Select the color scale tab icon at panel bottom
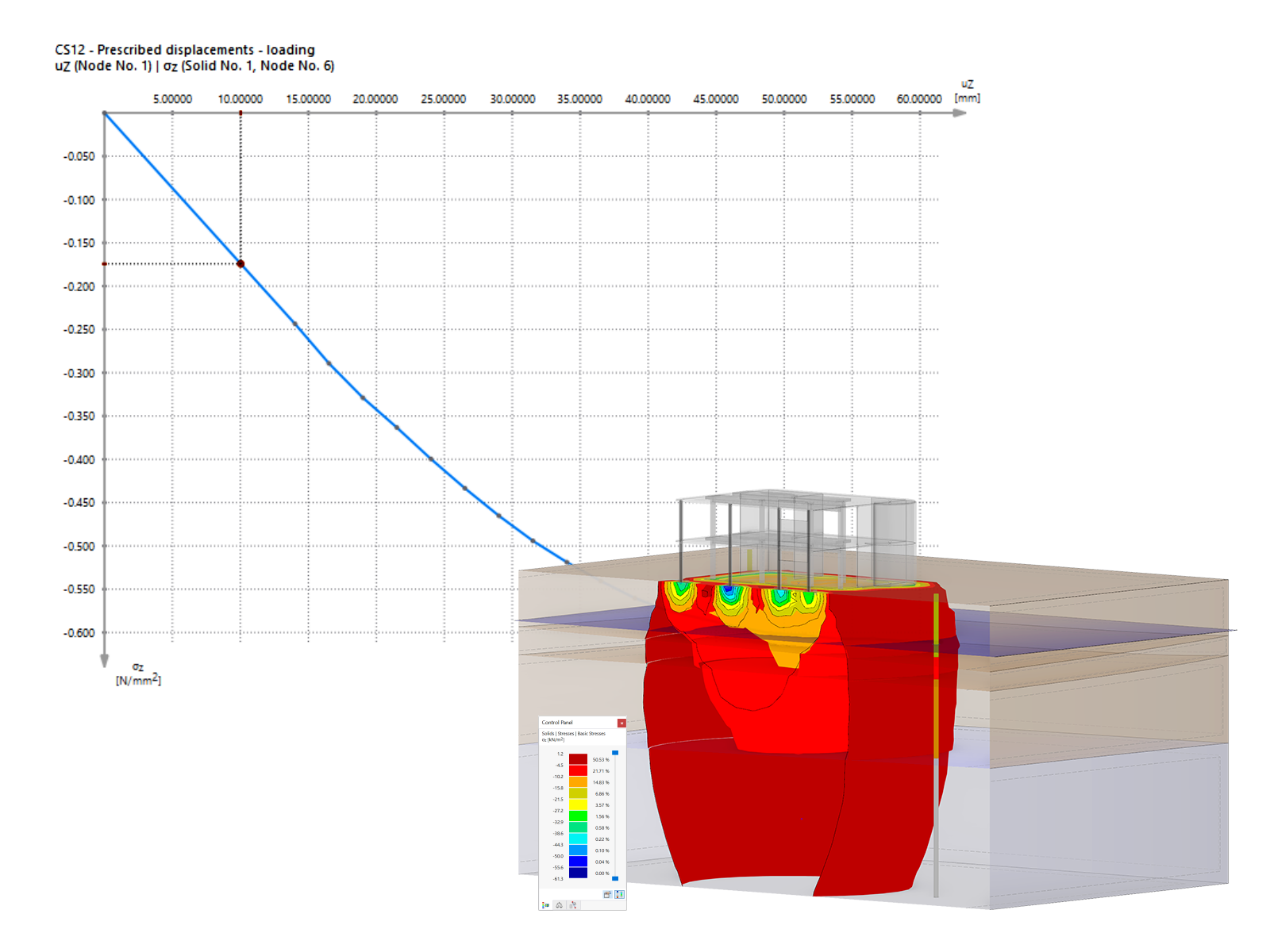 pos(546,904)
